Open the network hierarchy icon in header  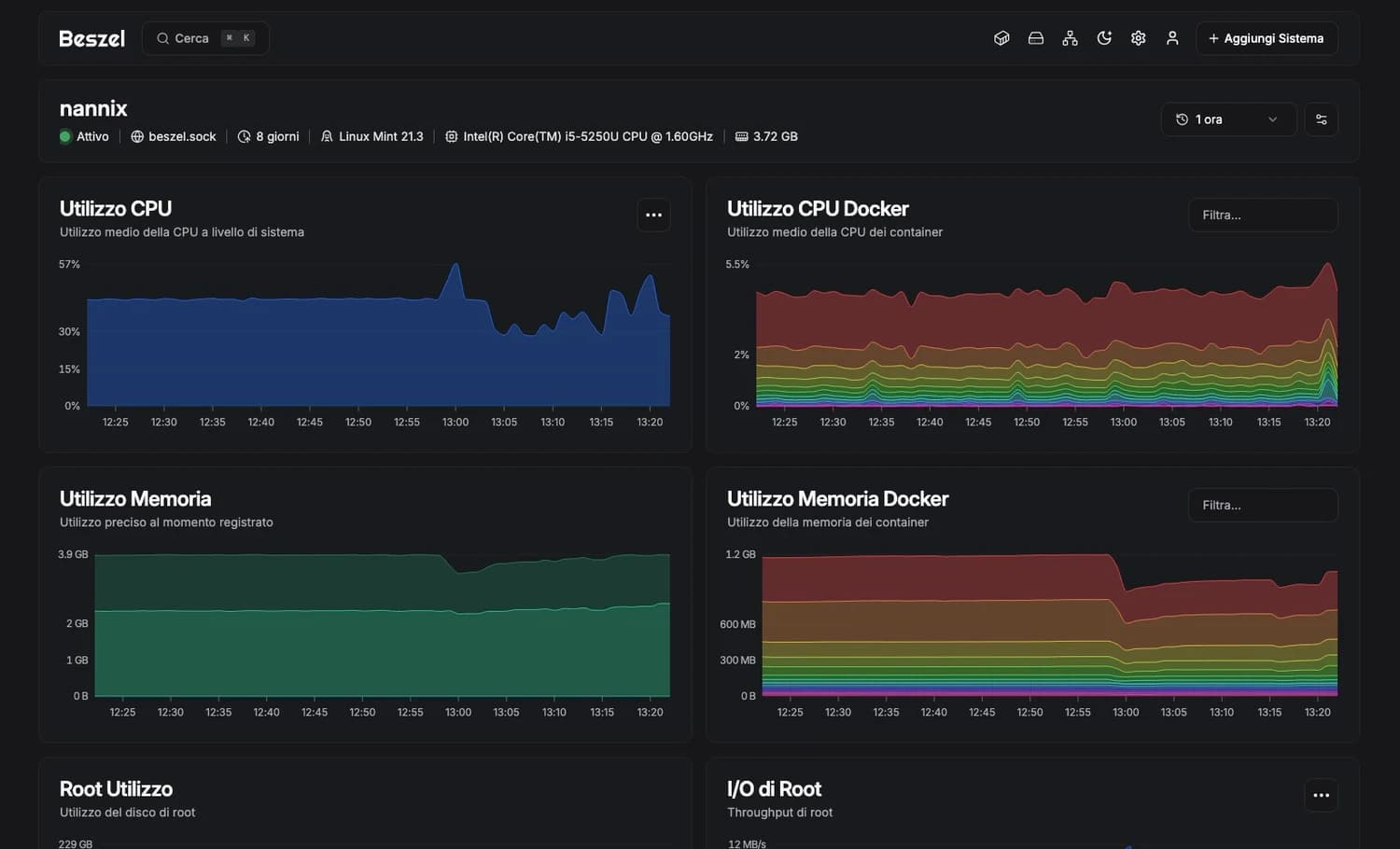[x=1070, y=38]
